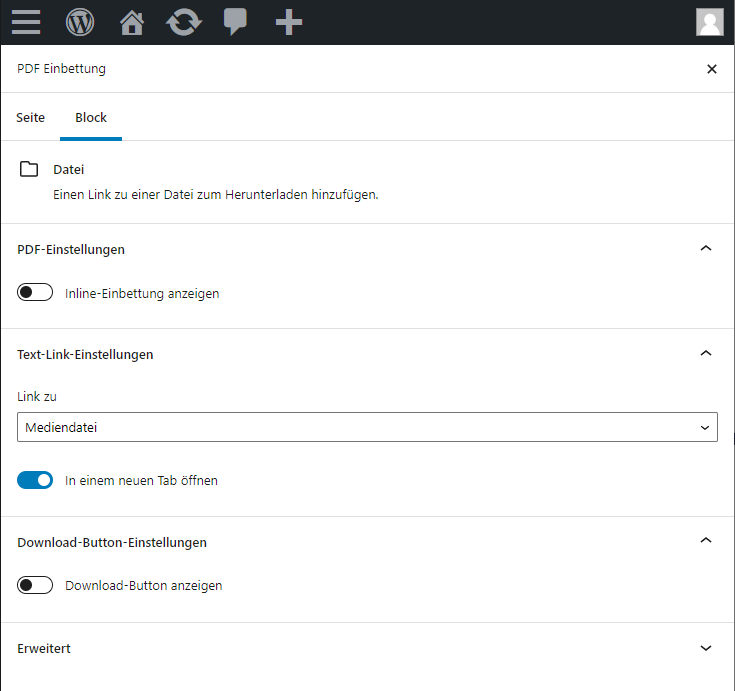Enable Inline-Einbettung anzeigen toggle
This screenshot has width=735, height=691.
pos(35,293)
